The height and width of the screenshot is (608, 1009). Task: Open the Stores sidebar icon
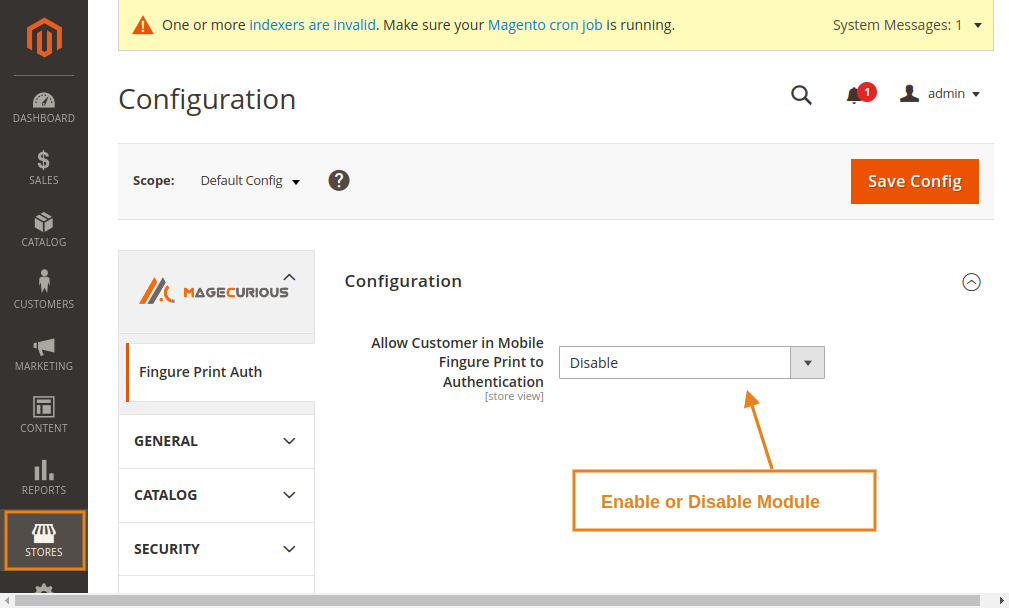click(43, 541)
